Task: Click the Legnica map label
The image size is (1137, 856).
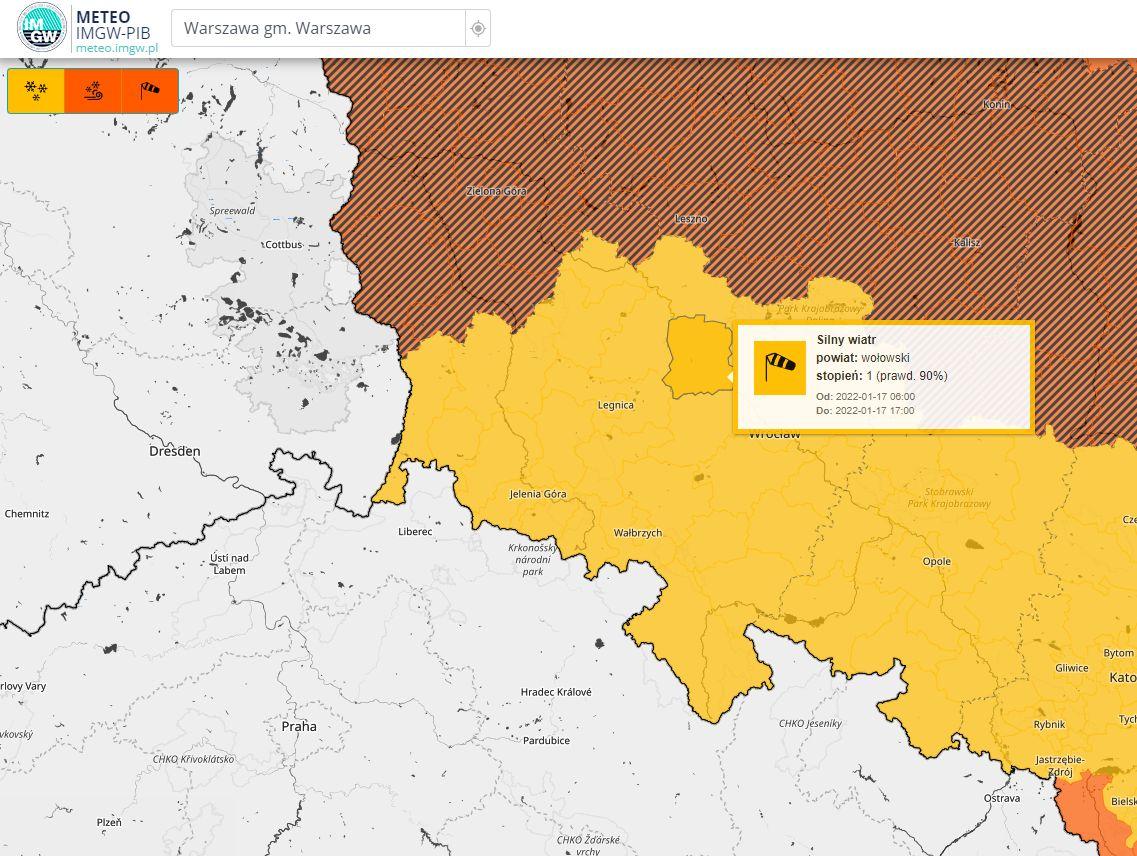Action: pyautogui.click(x=616, y=405)
